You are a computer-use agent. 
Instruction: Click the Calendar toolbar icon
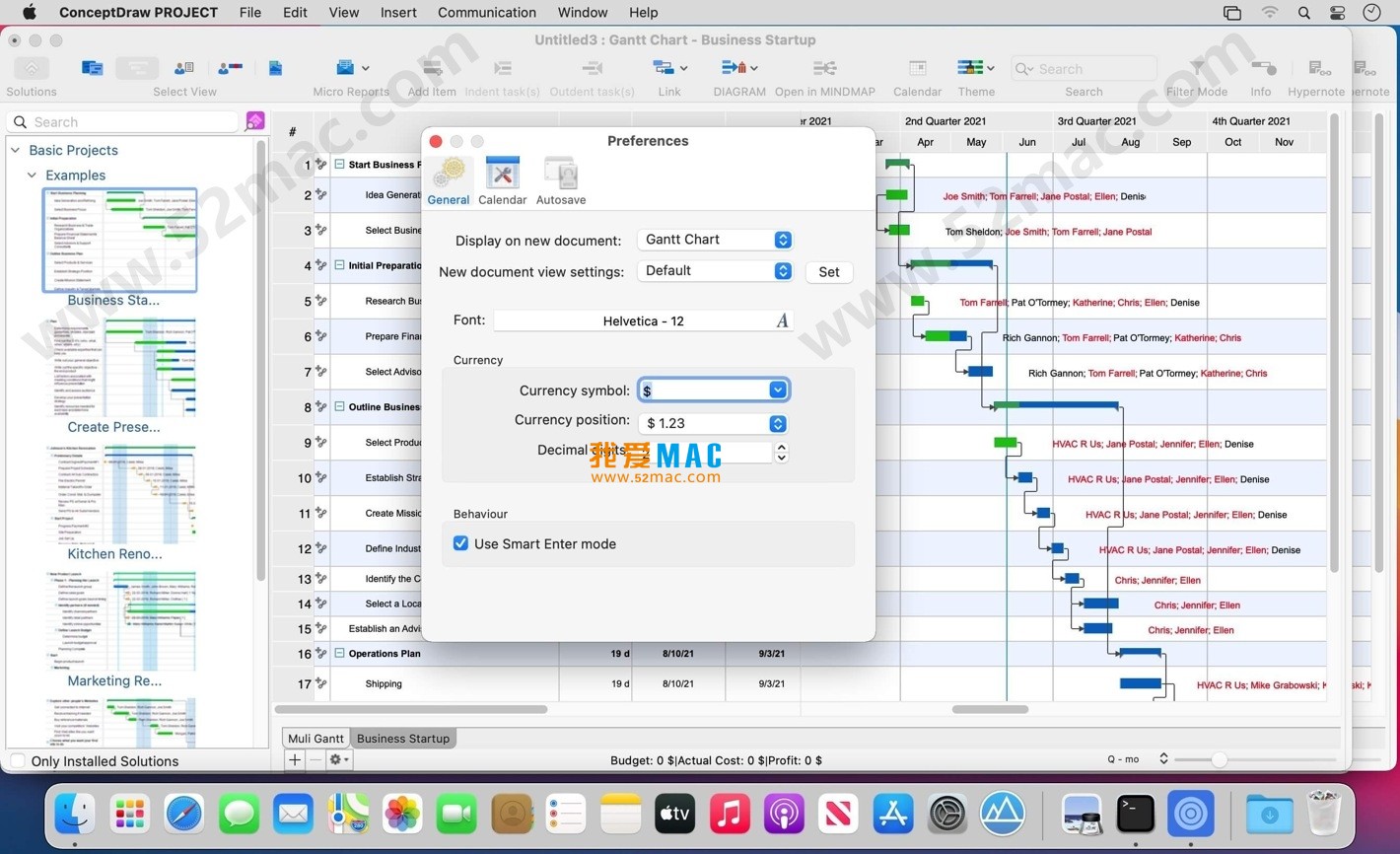(917, 68)
